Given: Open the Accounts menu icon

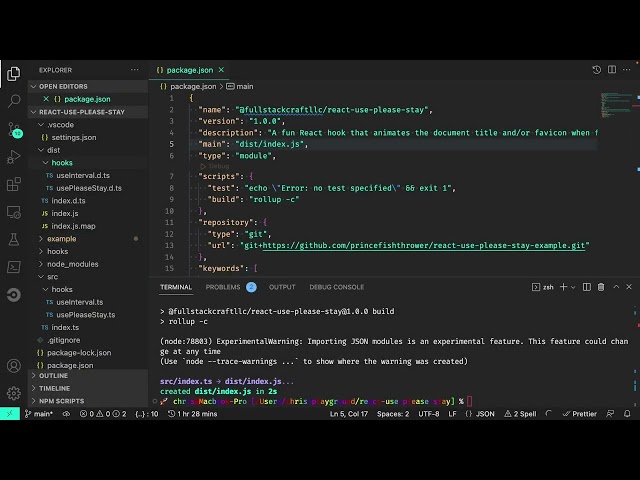Looking at the screenshot, I should tap(13, 366).
